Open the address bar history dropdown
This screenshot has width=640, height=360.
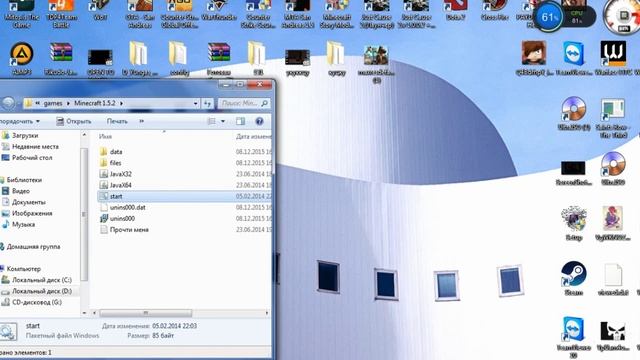tap(195, 103)
